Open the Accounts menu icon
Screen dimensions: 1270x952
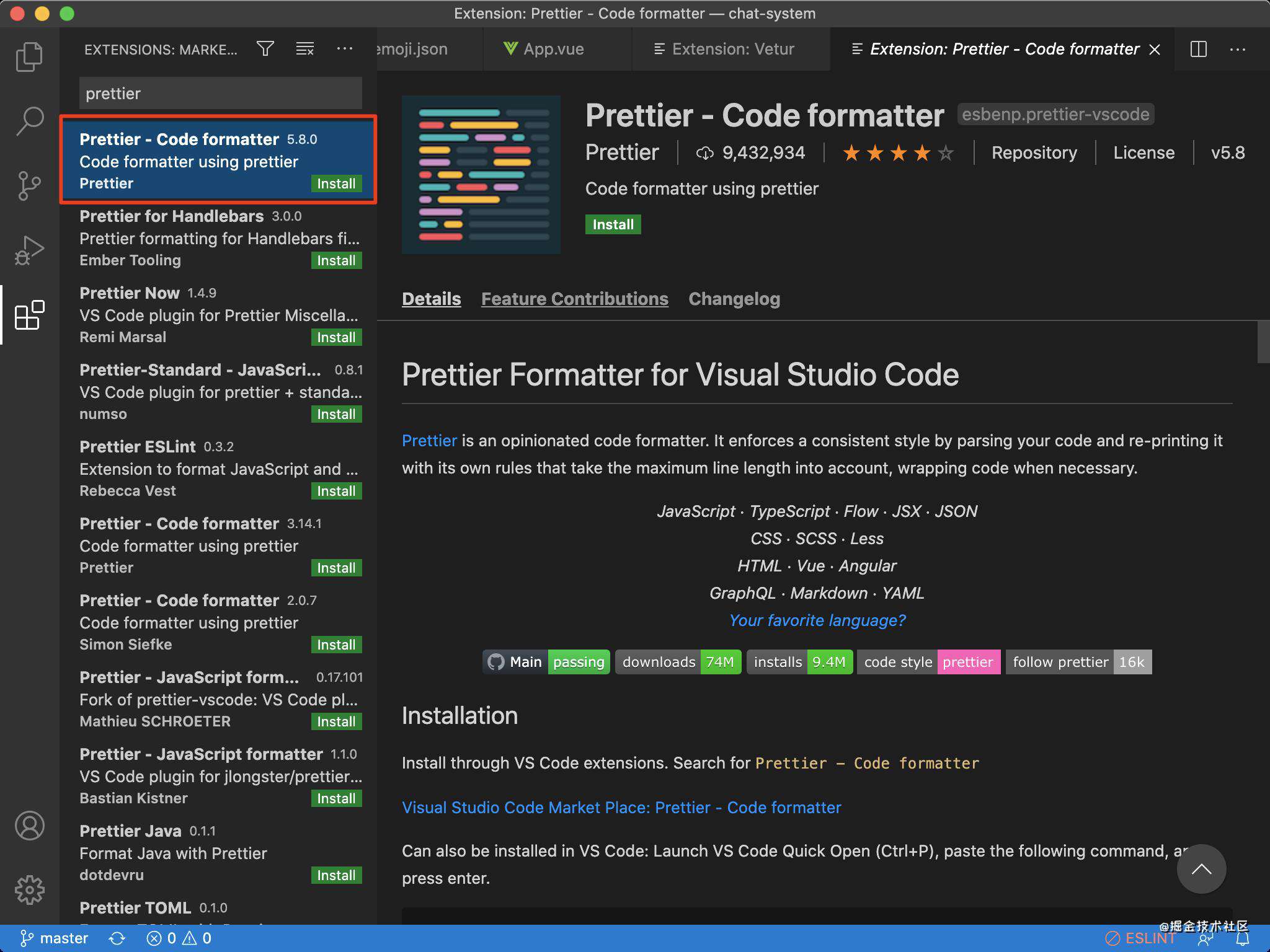29,826
